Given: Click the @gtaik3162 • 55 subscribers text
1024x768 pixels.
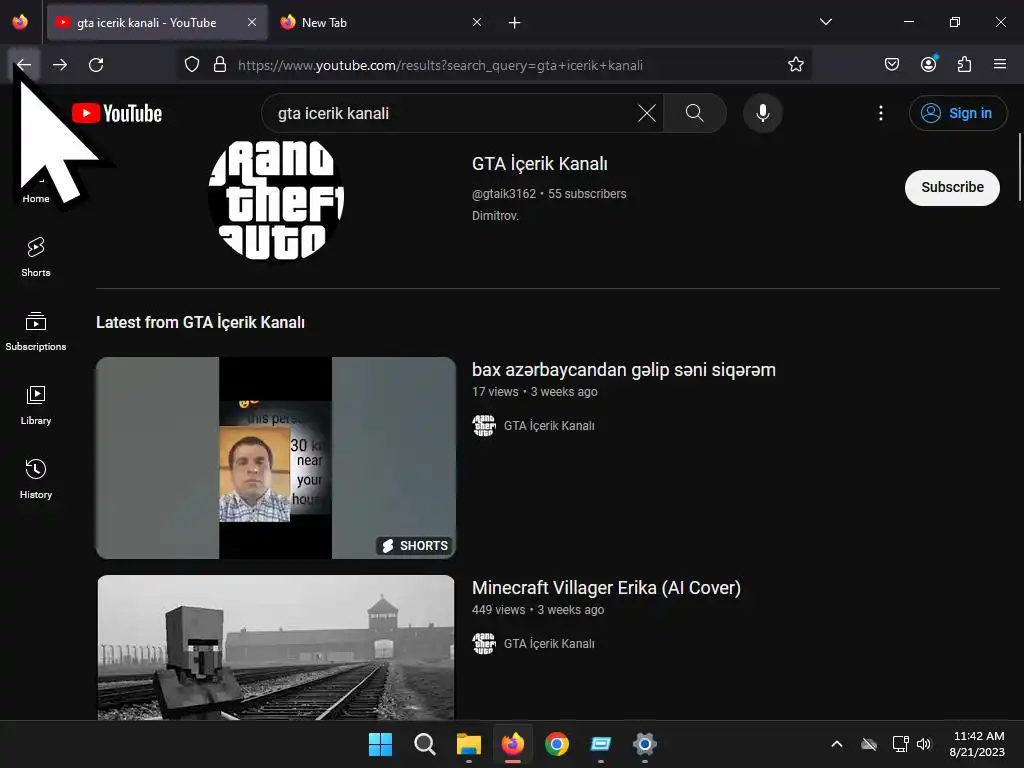Looking at the screenshot, I should point(549,194).
